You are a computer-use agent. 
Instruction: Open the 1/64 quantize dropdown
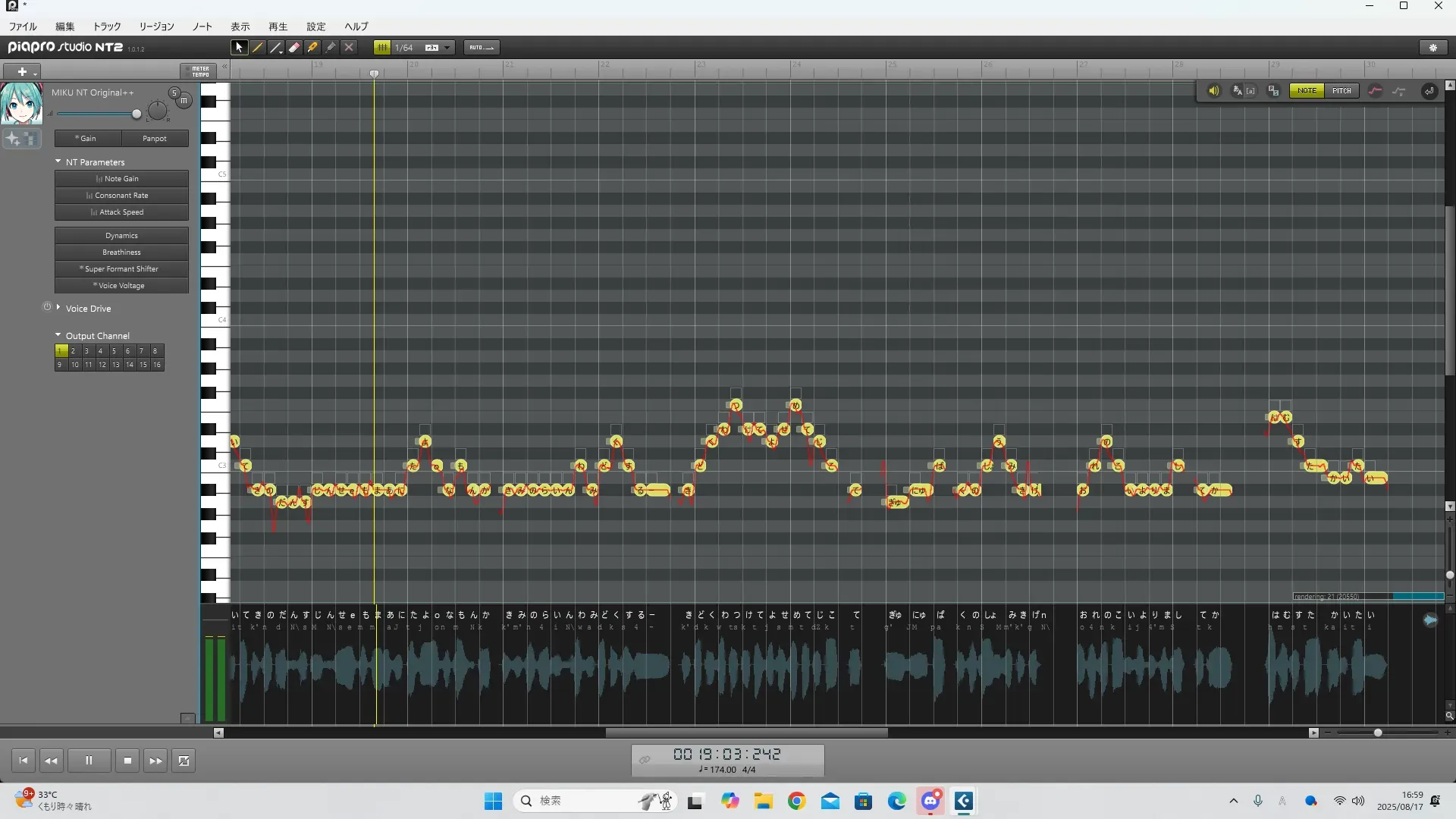point(447,47)
